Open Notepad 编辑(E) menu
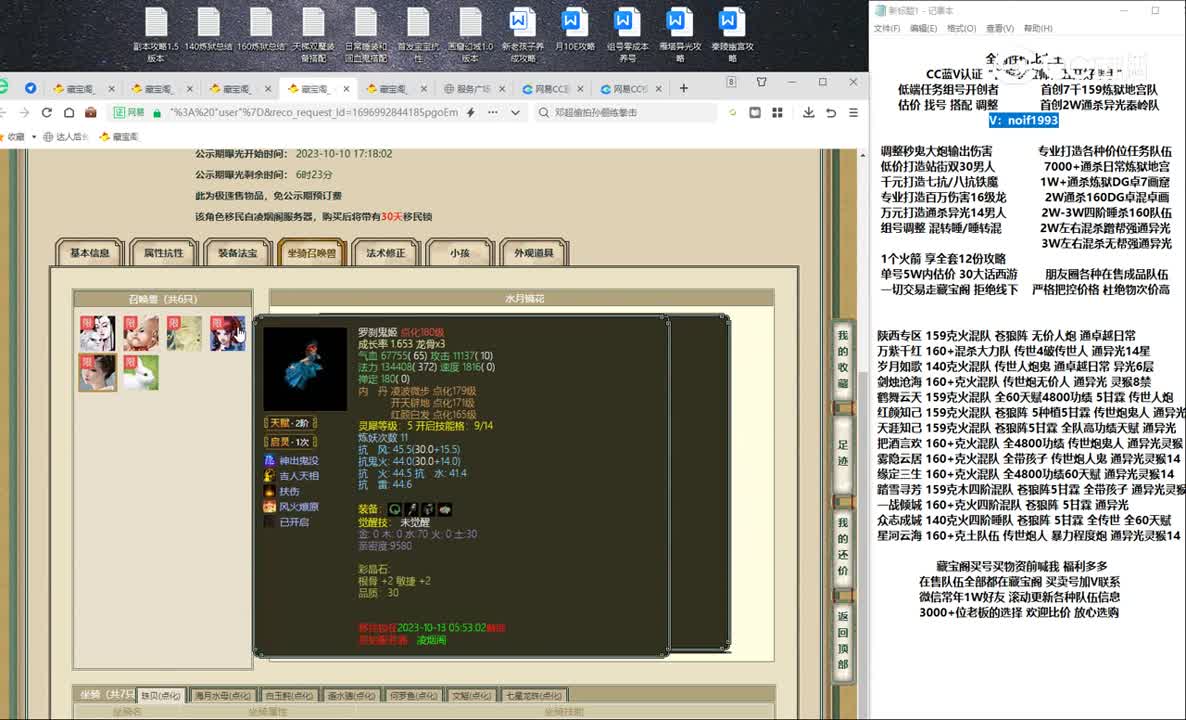The image size is (1186, 720). tap(924, 28)
